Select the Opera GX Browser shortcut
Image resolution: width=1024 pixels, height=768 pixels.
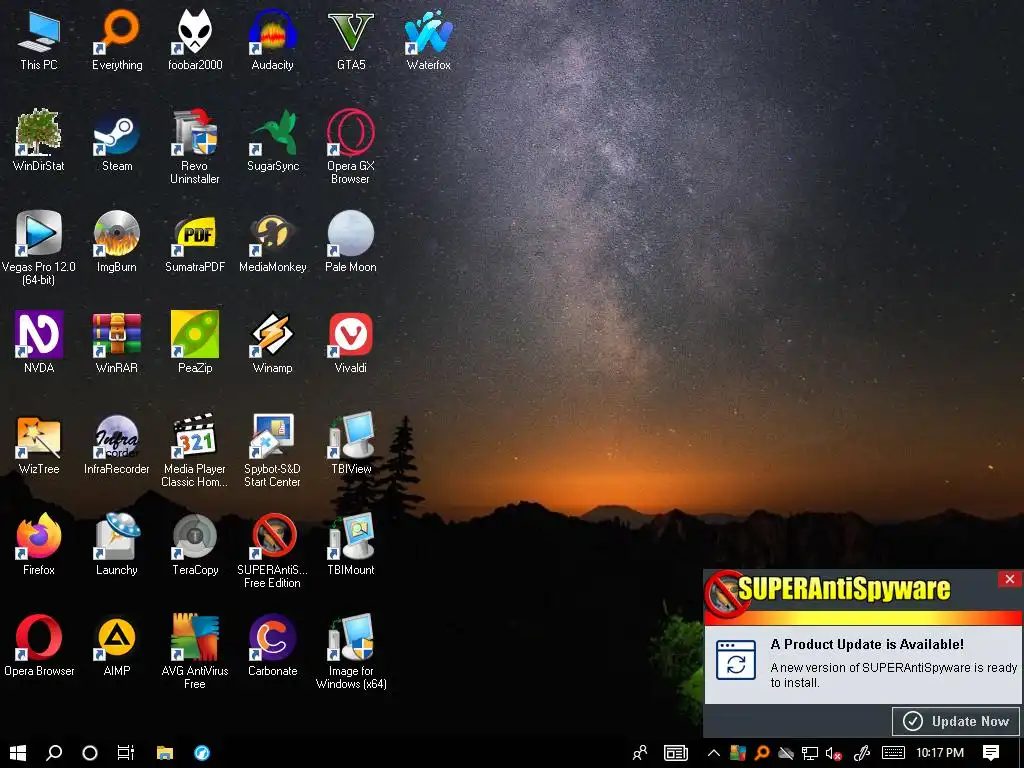click(351, 147)
